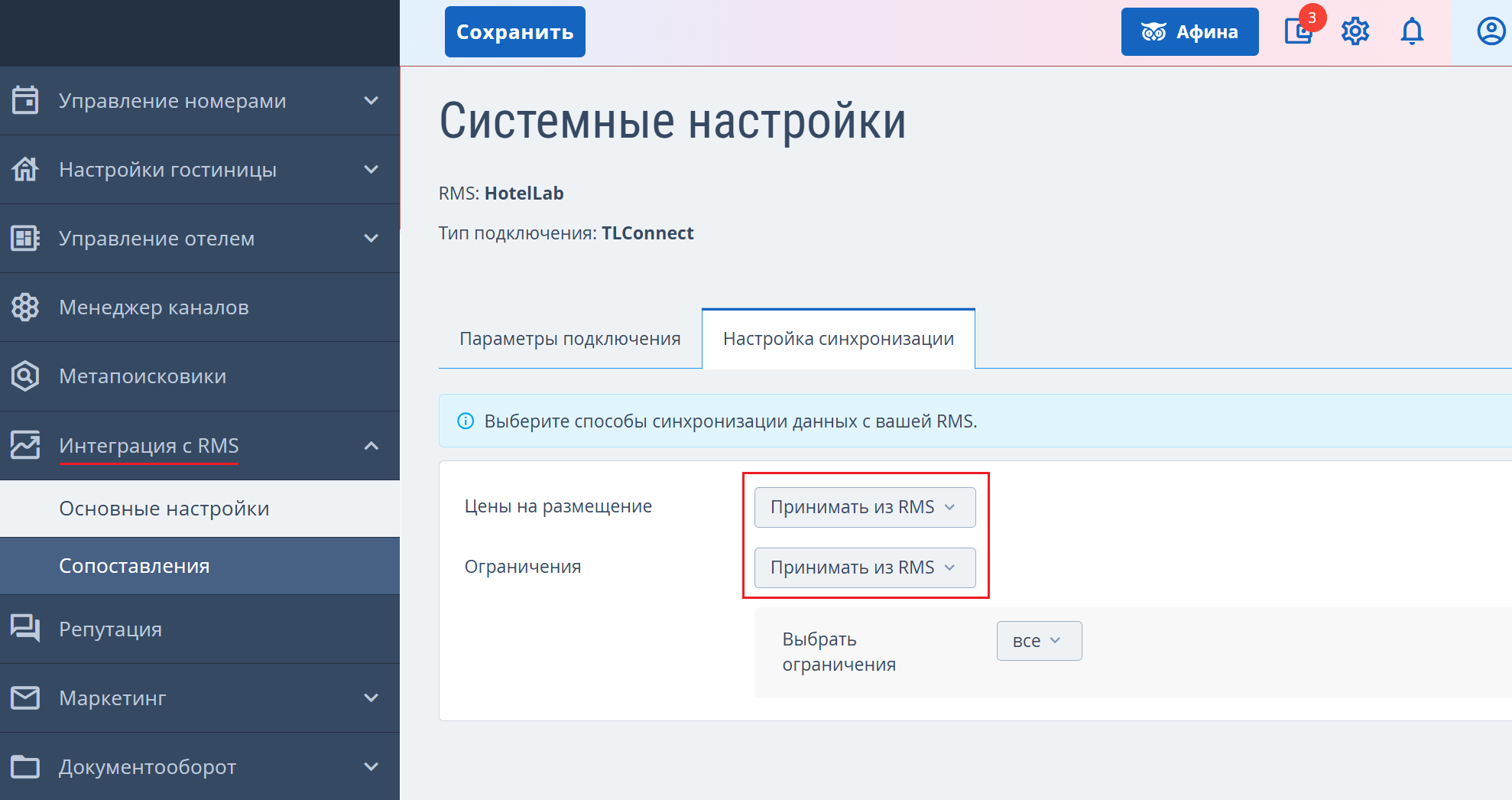Click the Настройки гостиницы label

pyautogui.click(x=168, y=169)
